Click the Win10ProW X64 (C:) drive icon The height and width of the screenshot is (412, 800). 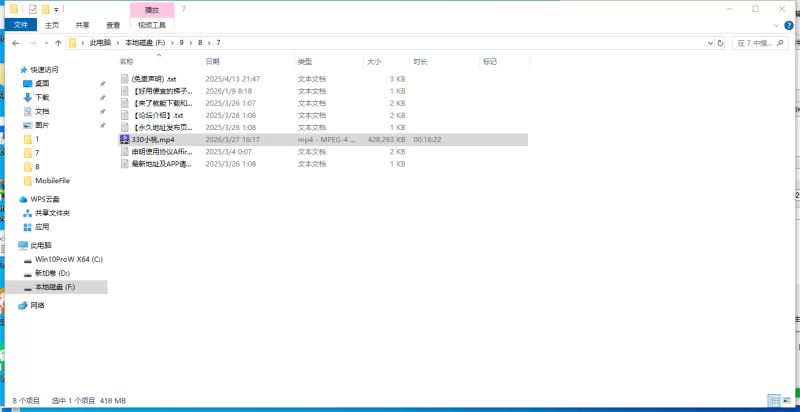28,260
